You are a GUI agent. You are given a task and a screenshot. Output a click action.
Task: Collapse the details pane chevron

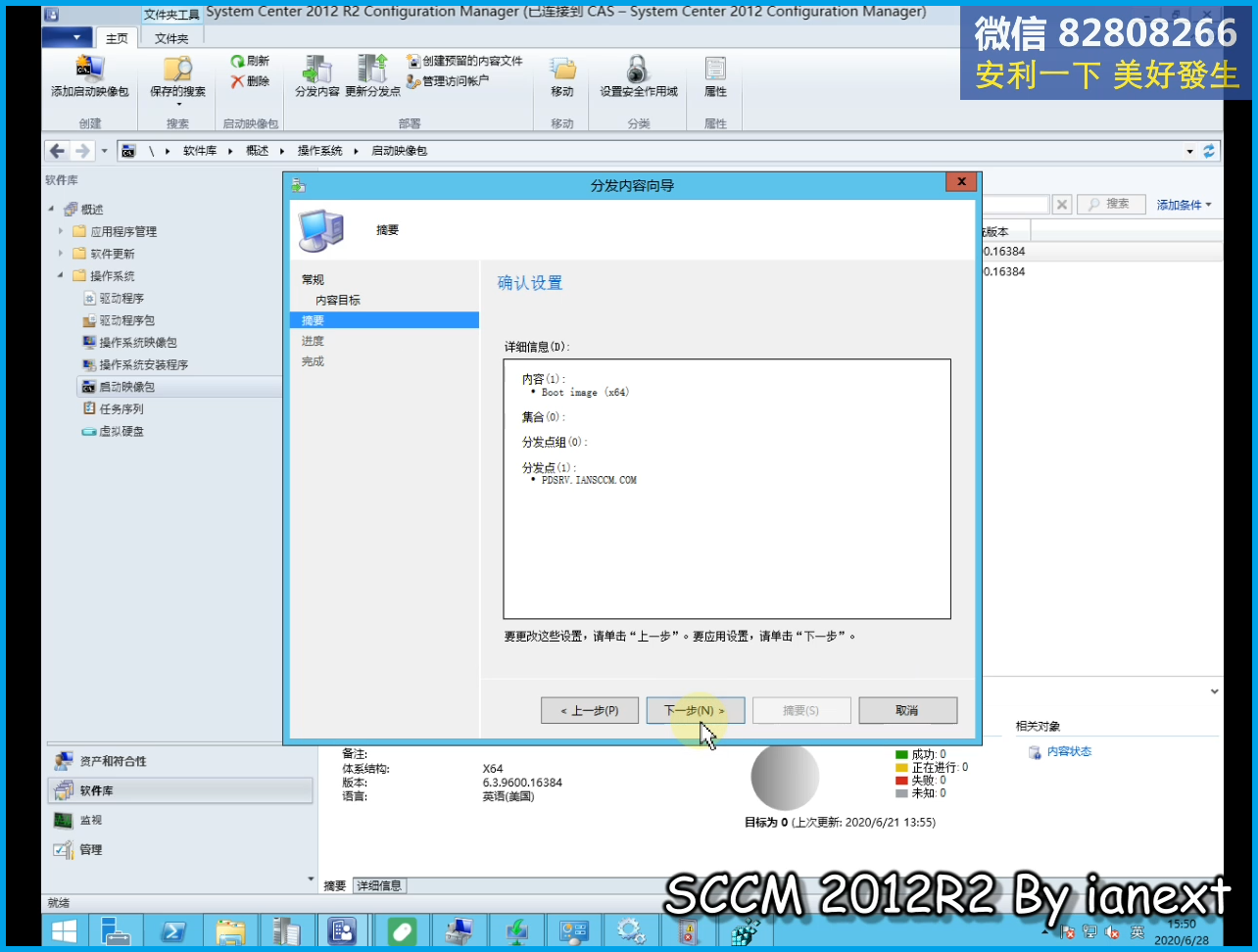1214,691
